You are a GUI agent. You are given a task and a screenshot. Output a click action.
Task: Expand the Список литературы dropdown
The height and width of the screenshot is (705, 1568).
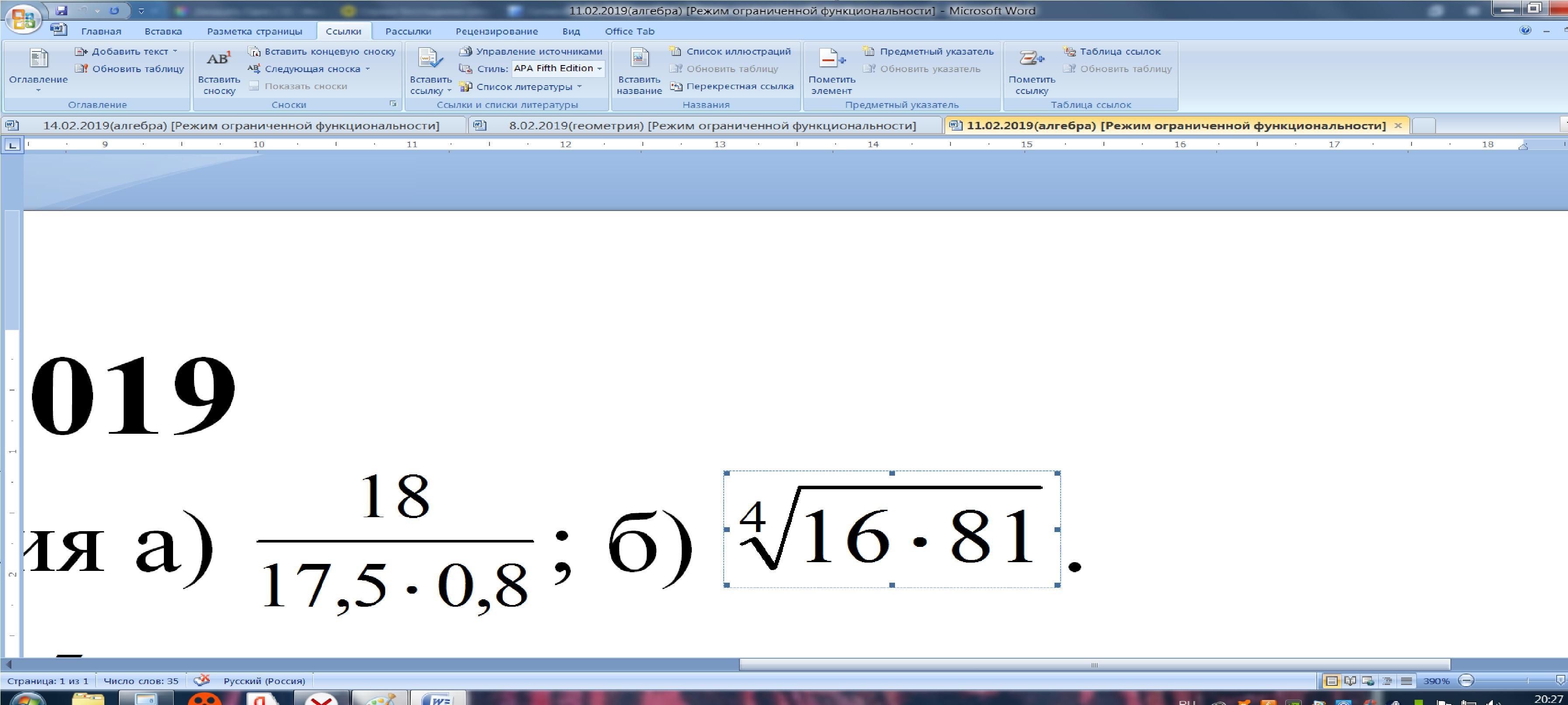click(x=579, y=86)
